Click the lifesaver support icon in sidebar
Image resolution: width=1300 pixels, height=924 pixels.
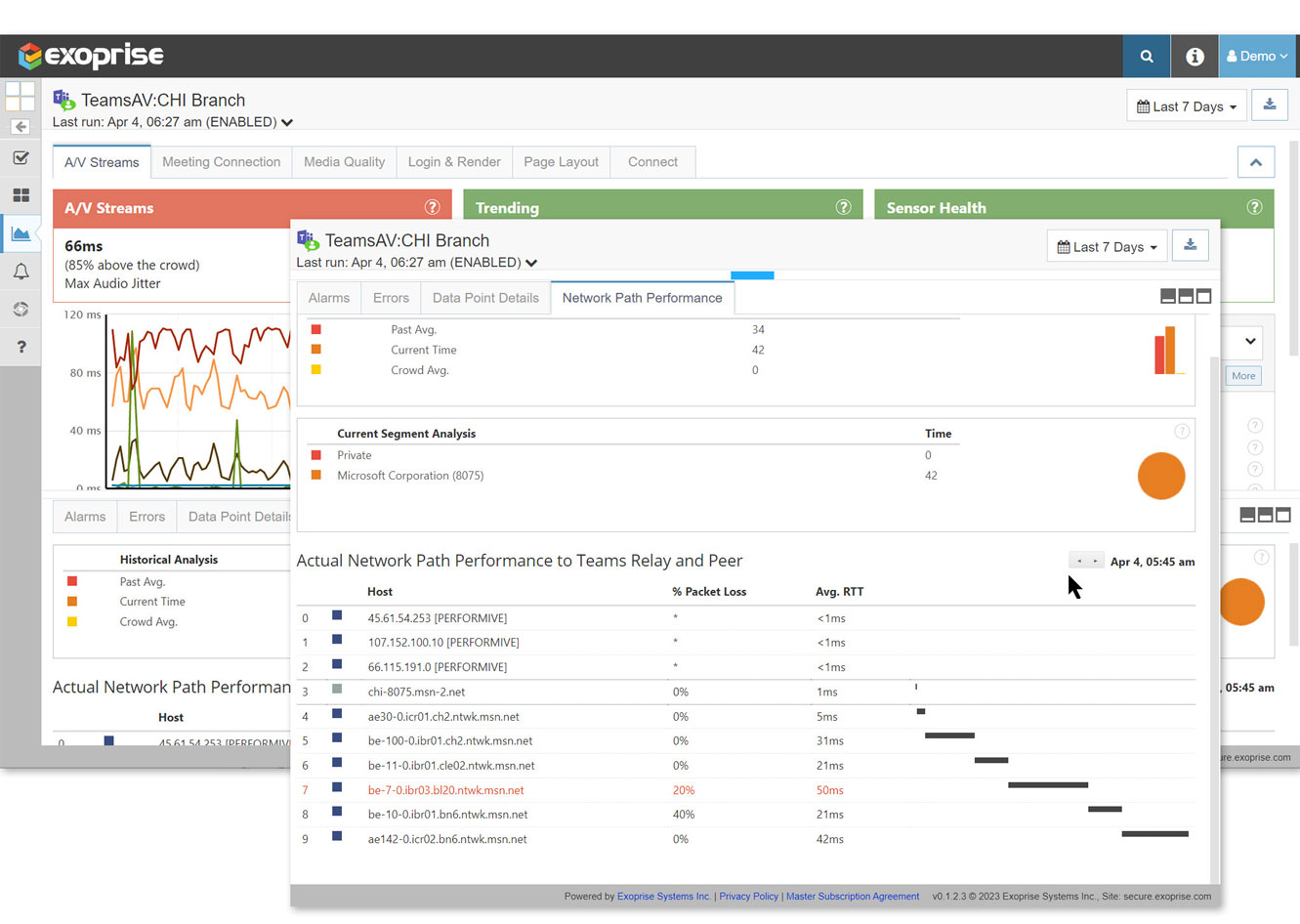click(21, 309)
